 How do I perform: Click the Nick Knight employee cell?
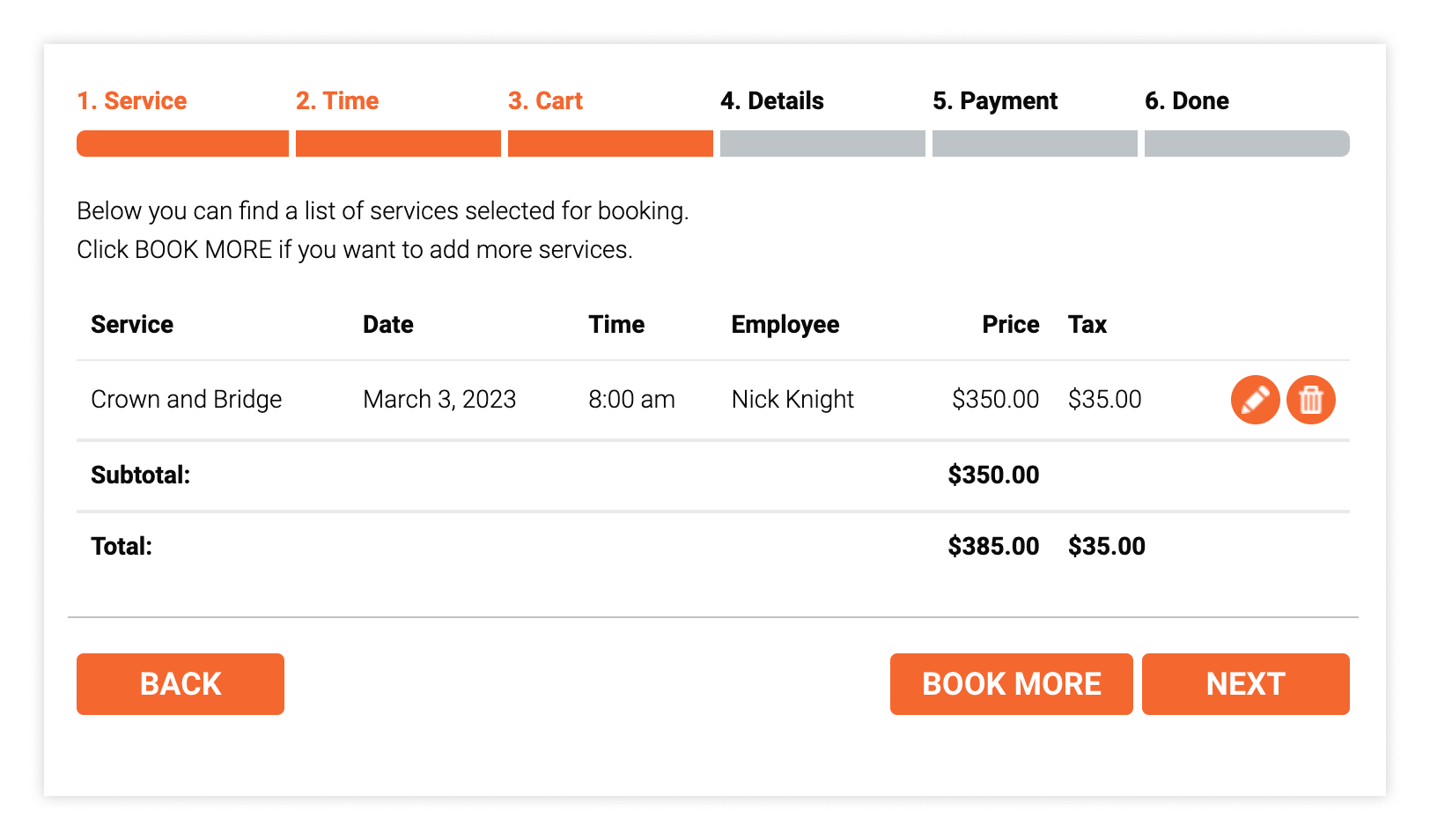coord(792,400)
